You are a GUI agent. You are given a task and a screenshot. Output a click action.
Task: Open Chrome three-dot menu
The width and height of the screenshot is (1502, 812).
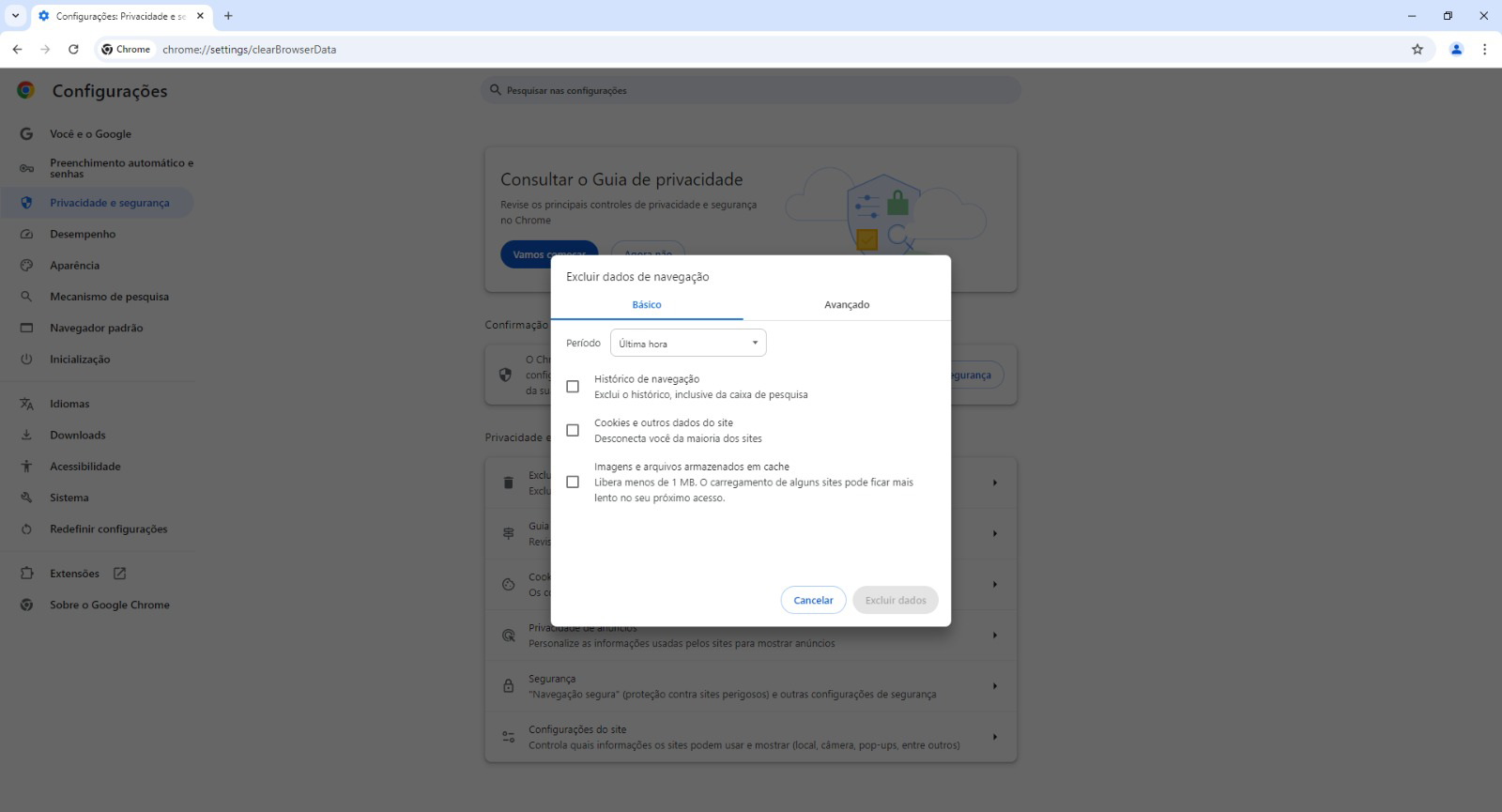point(1484,49)
